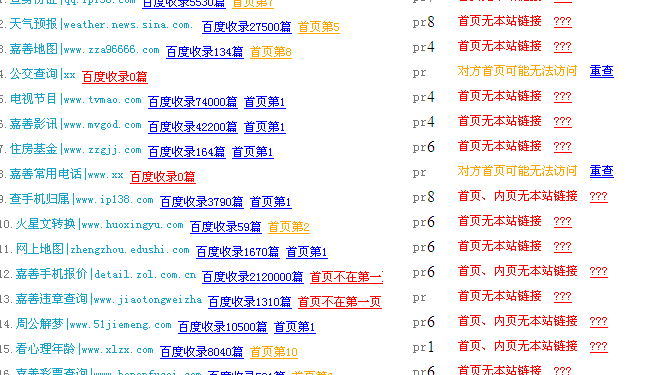Click 百度收录74000篇 link
The width and height of the screenshot is (652, 375).
click(193, 102)
